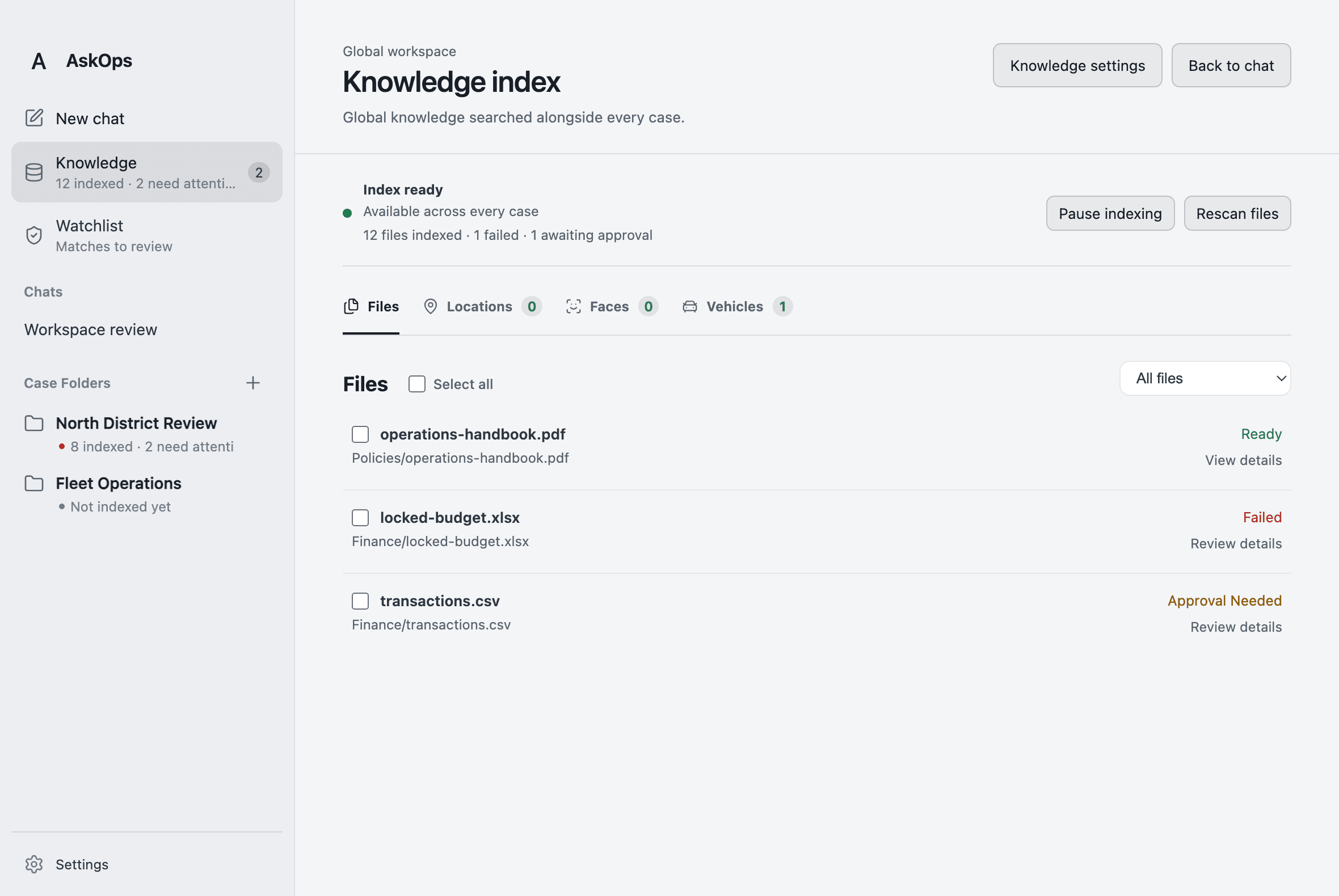The image size is (1339, 896).
Task: Click path Policies/operations-handbook.pdf
Action: [x=460, y=458]
